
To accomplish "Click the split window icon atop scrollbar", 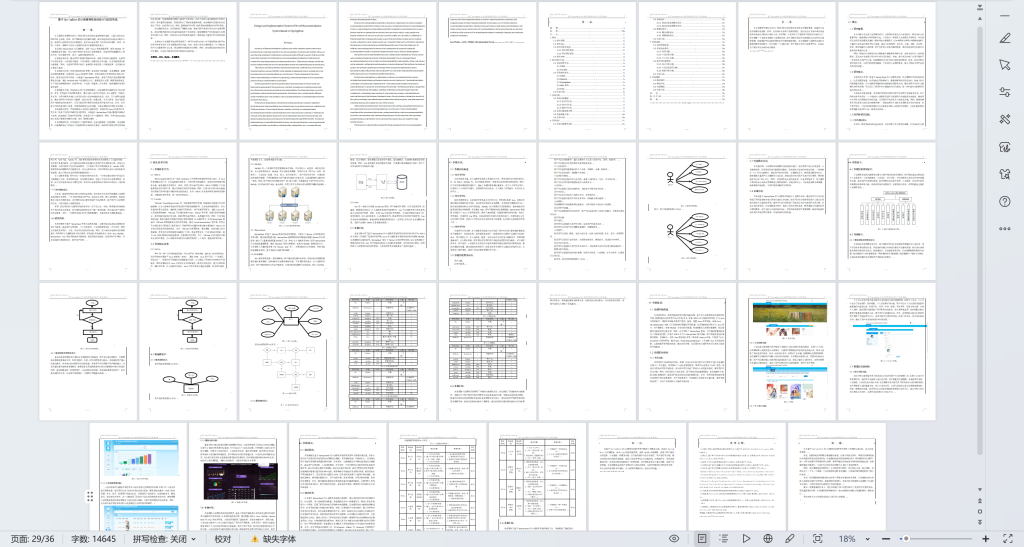I will [980, 8].
